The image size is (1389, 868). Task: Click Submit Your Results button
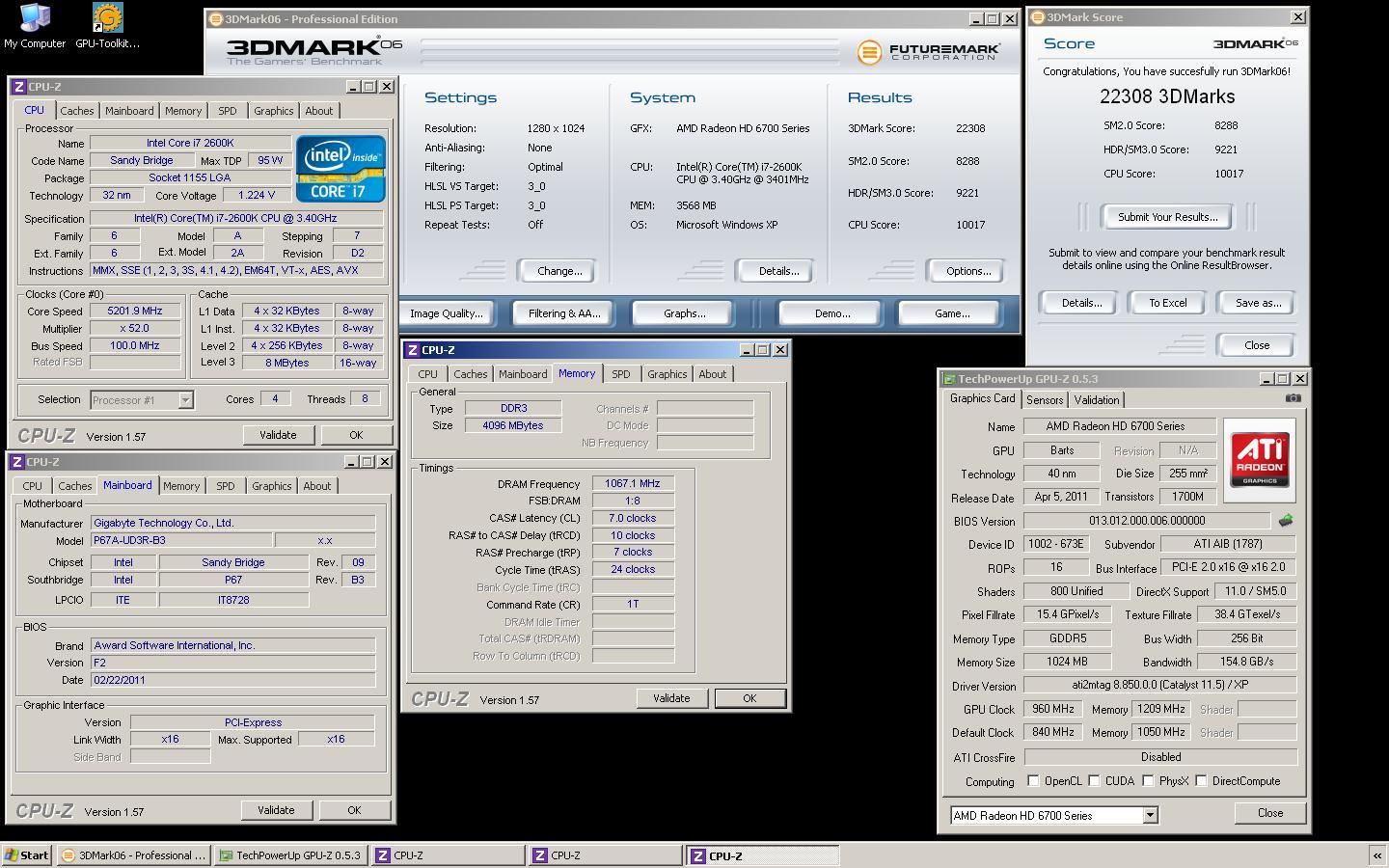(1167, 217)
